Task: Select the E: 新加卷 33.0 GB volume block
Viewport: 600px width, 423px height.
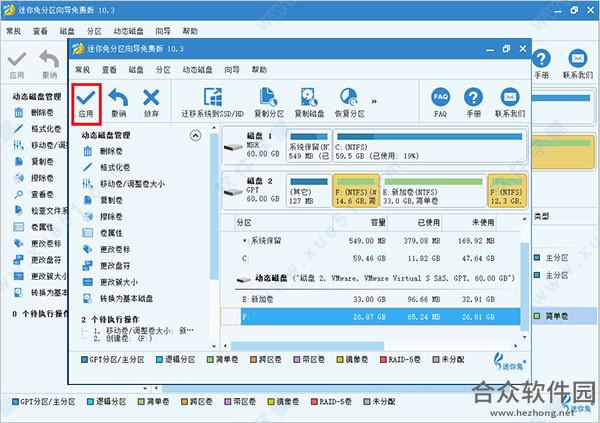Action: pyautogui.click(x=433, y=191)
